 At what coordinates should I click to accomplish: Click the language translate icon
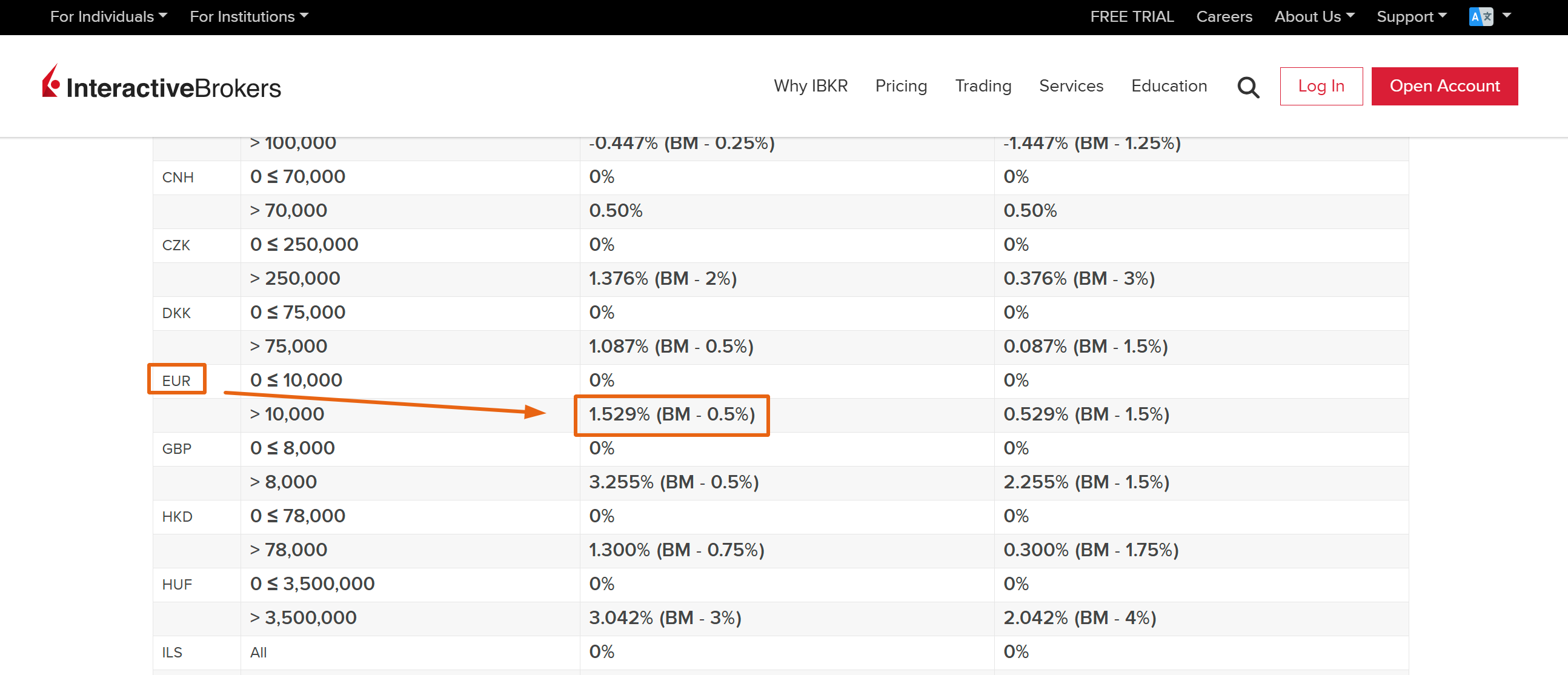coord(1480,16)
